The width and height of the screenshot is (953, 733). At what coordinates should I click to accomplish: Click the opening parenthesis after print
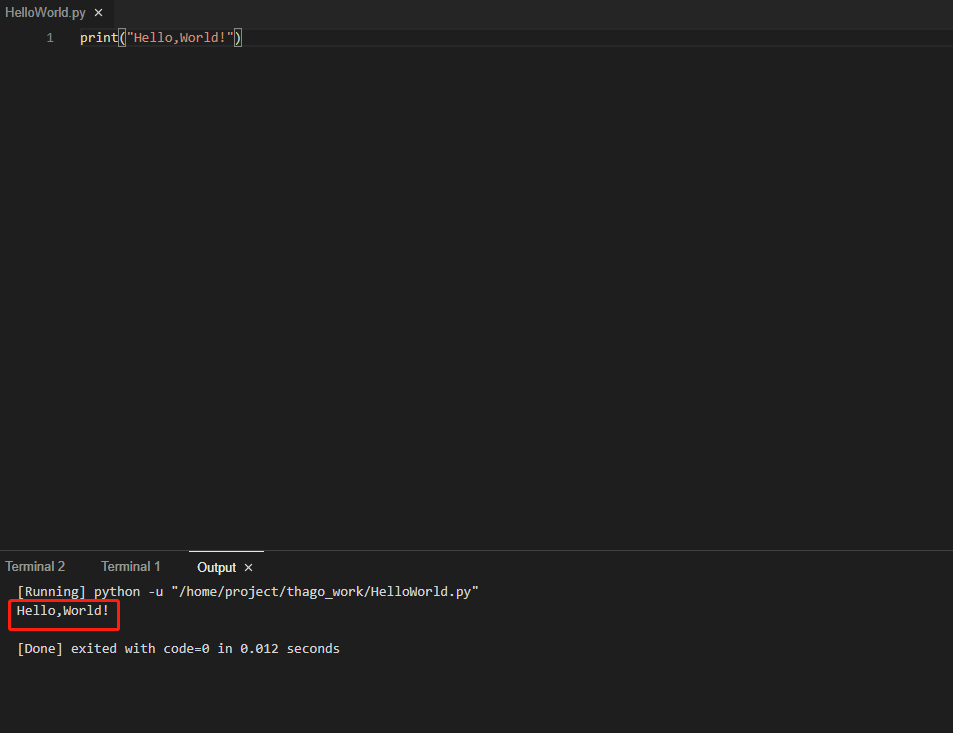point(122,38)
